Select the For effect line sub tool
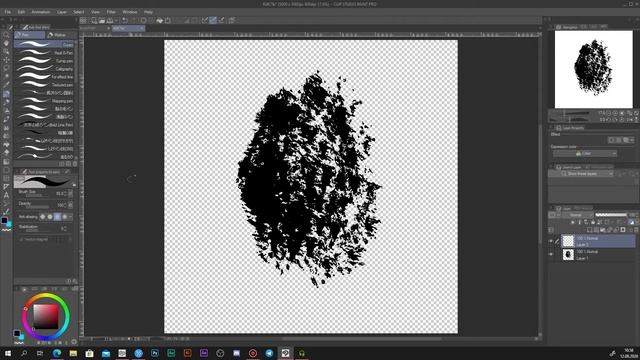The width and height of the screenshot is (640, 360). click(44, 77)
